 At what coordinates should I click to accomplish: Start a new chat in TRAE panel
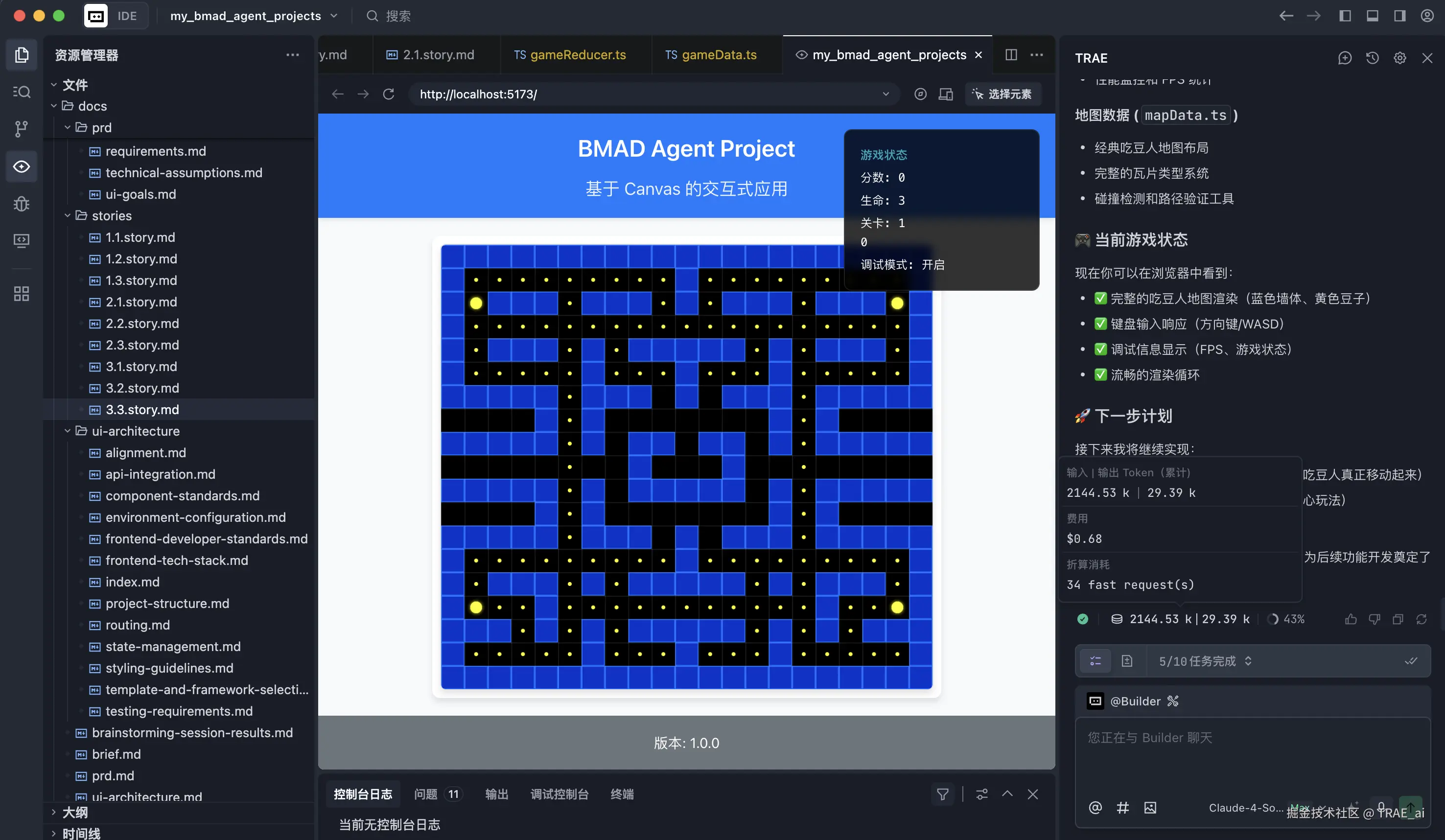pos(1344,58)
